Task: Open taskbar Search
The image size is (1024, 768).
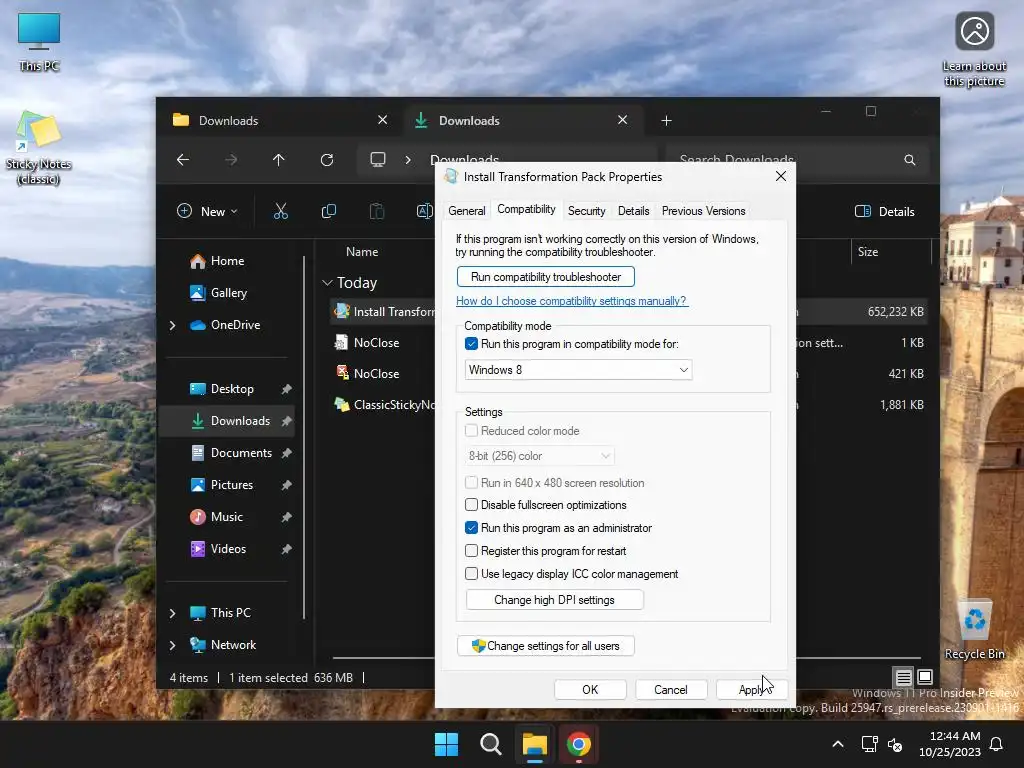Action: click(490, 744)
